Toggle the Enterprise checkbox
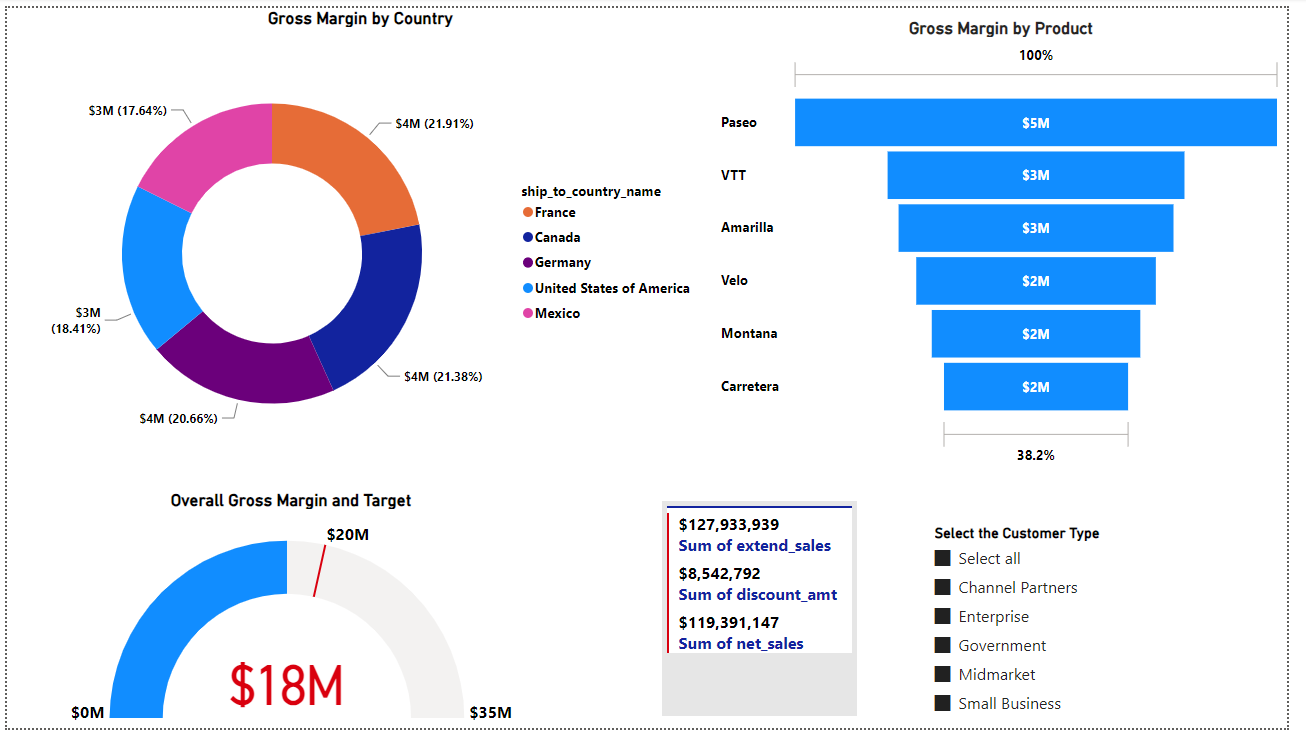 941,616
